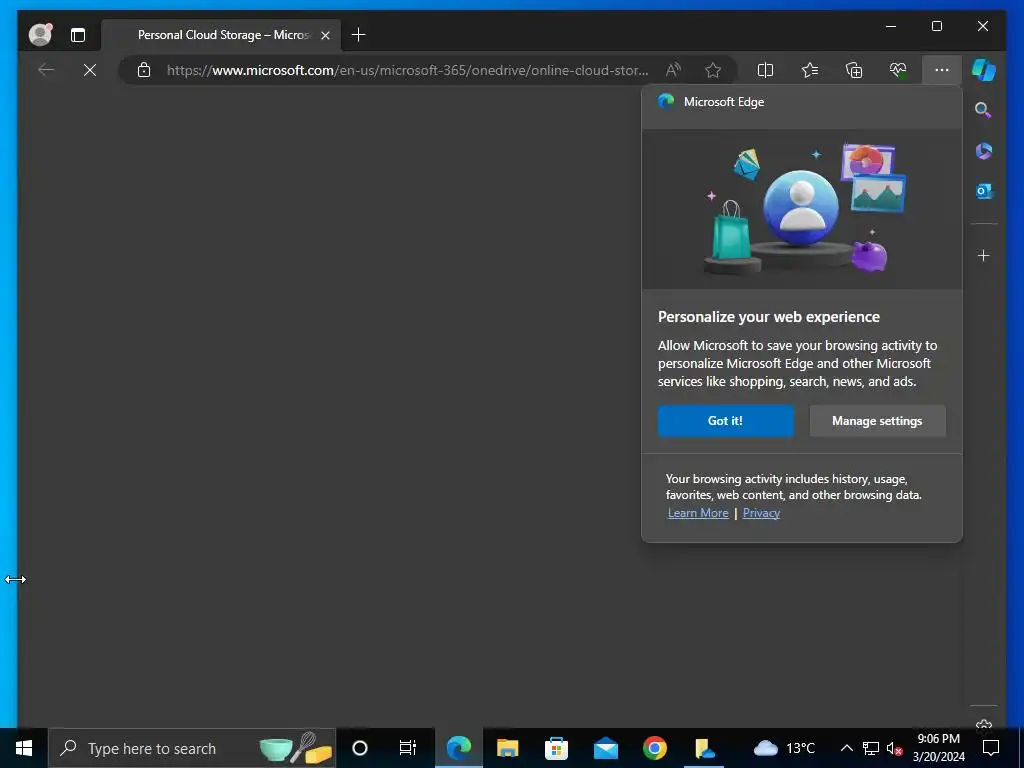Viewport: 1024px width, 768px height.
Task: View site information lock icon
Action: point(144,70)
